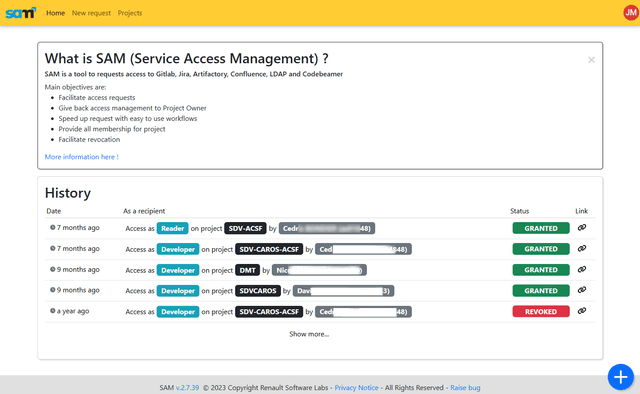Open link icon for DMT Developer request
The image size is (640, 394).
[582, 269]
